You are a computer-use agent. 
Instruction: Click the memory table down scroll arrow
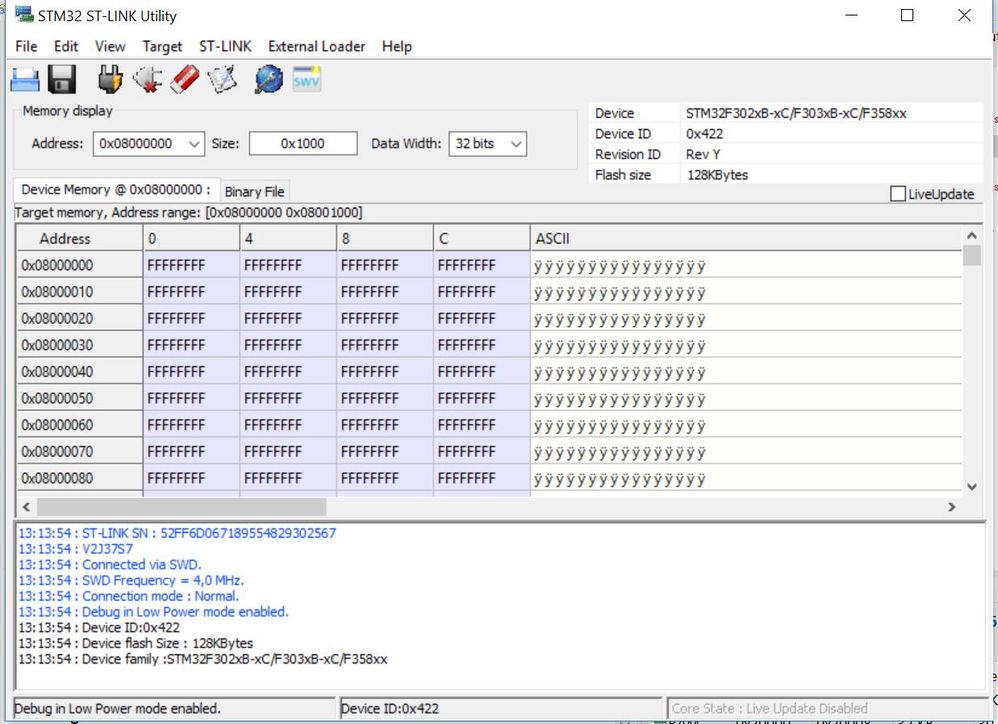tap(971, 486)
